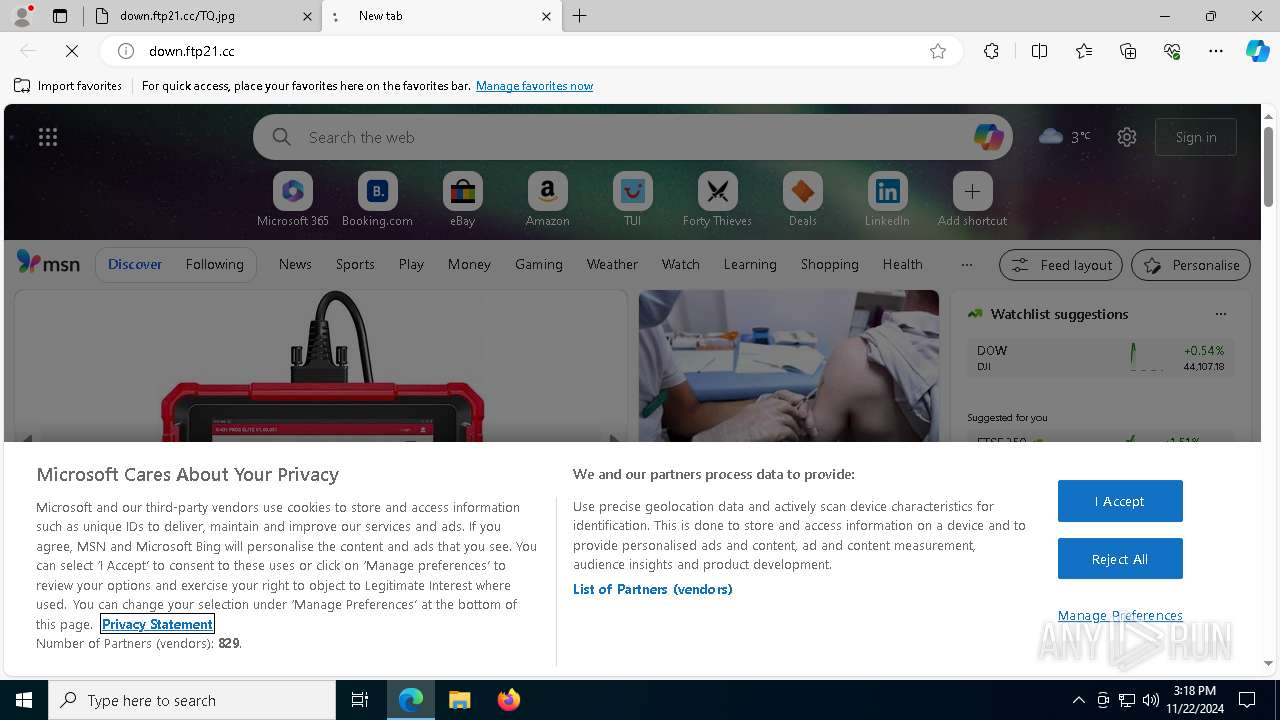The image size is (1280, 720).
Task: Click the address bar URL
Action: click(x=192, y=51)
